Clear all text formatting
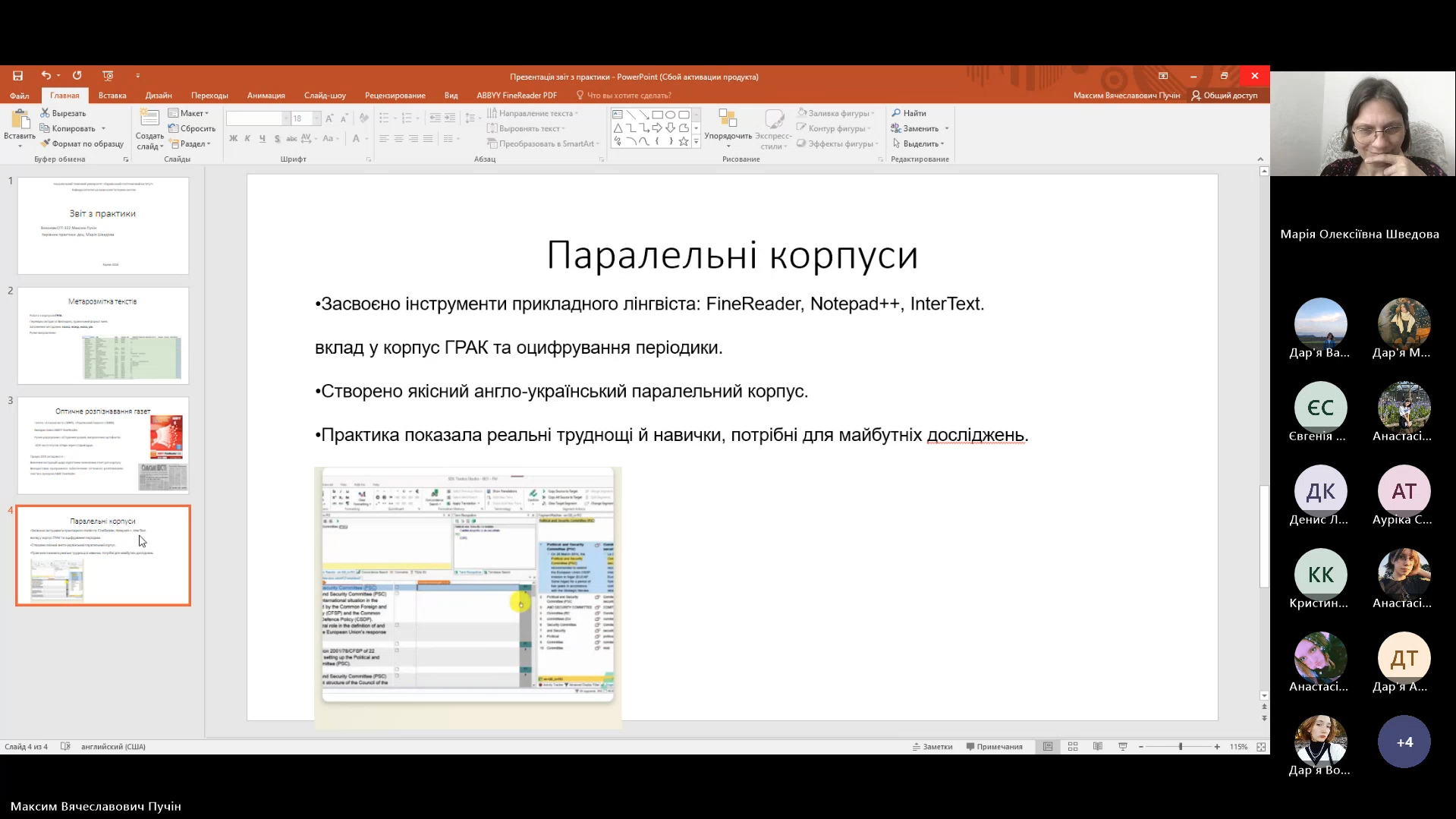The width and height of the screenshot is (1456, 819). (x=364, y=118)
